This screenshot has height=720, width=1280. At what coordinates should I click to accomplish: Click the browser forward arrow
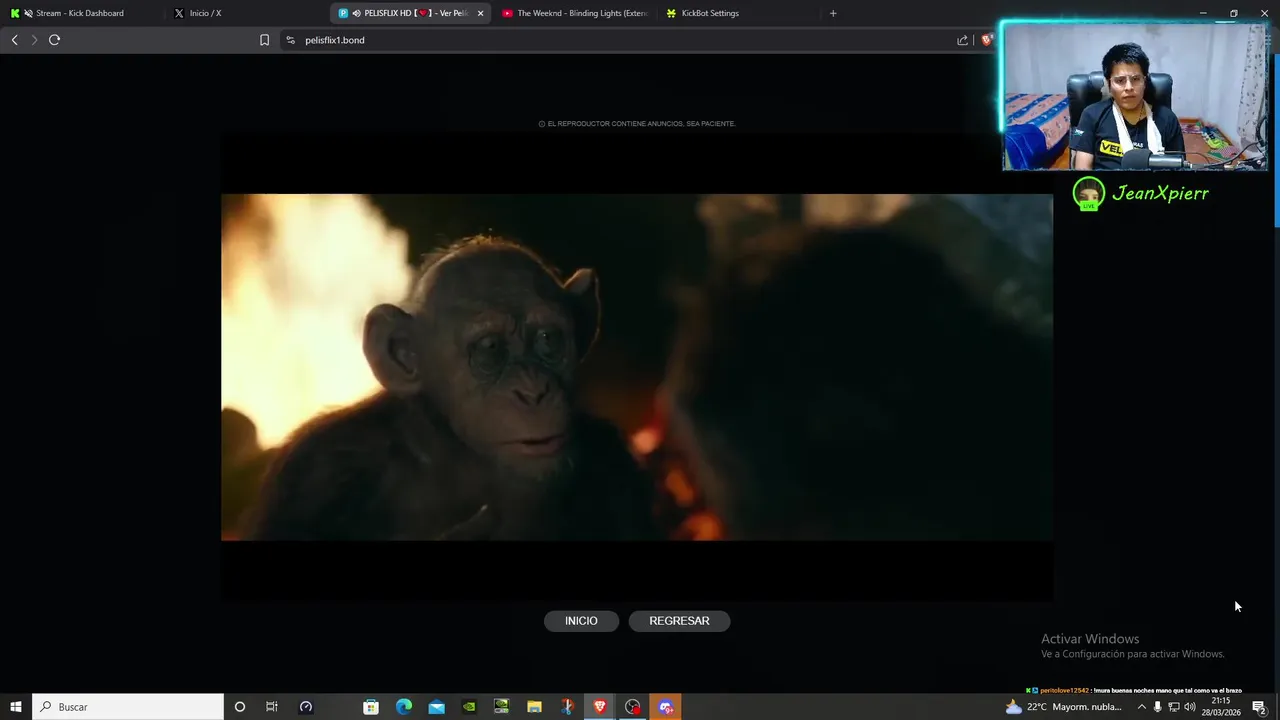(34, 40)
